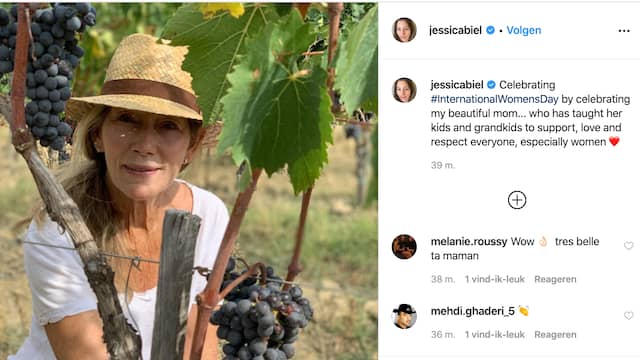The image size is (640, 360).
Task: Like melanie.roussy's comment with the heart icon
Action: [629, 245]
